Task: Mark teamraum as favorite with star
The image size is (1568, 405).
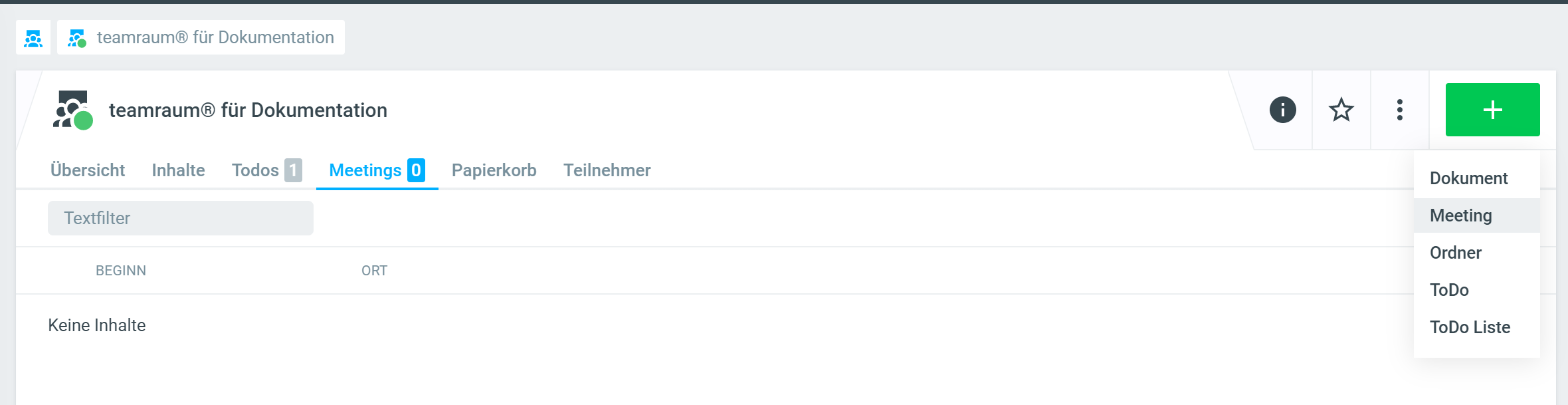Action: (x=1341, y=110)
